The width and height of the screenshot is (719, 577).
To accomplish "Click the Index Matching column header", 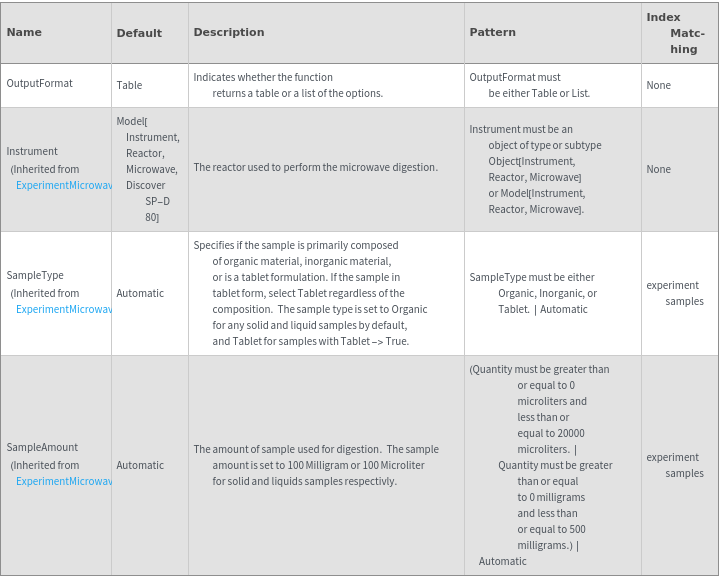I will coord(677,33).
